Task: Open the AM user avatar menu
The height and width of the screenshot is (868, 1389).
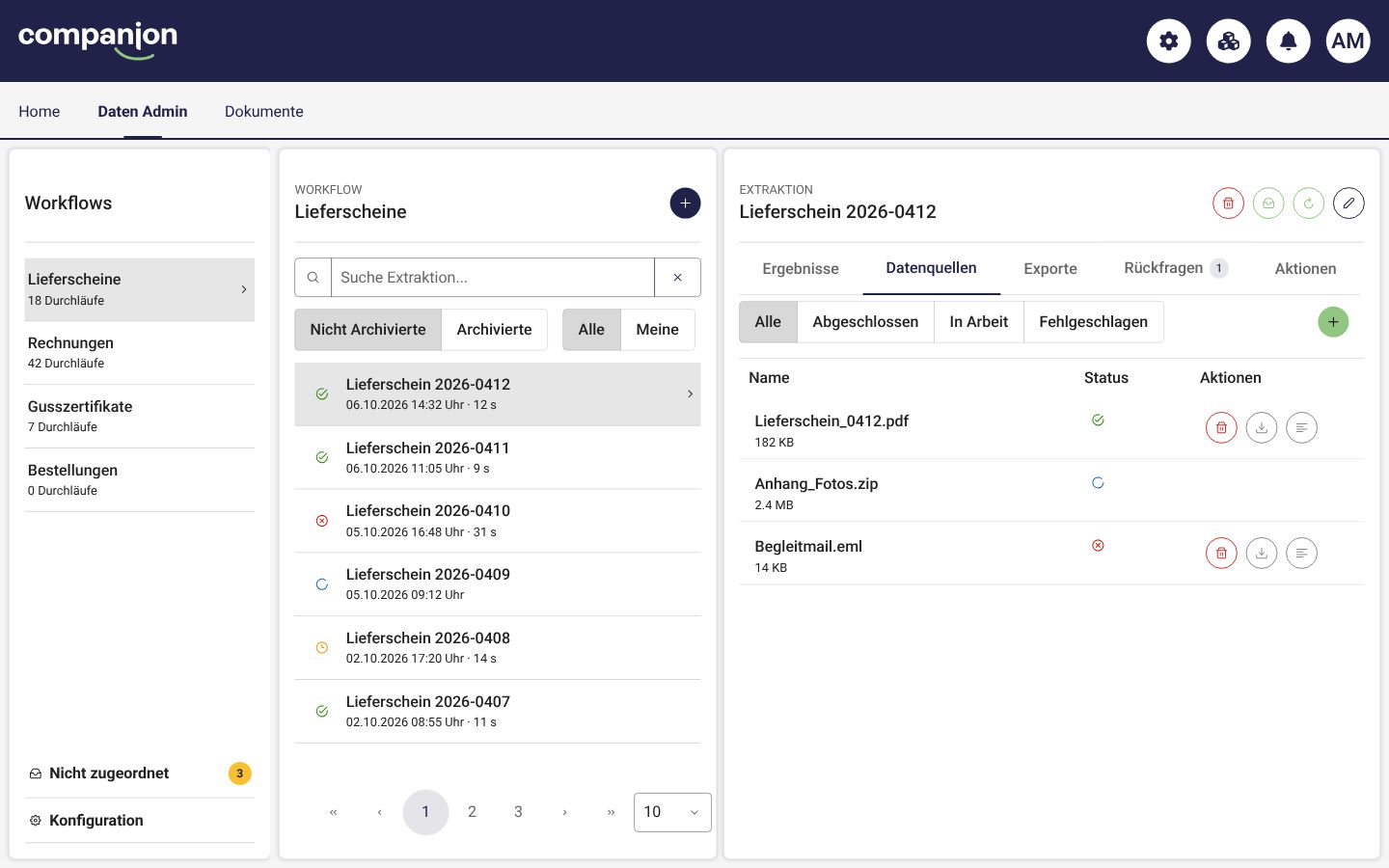Action: tap(1348, 41)
